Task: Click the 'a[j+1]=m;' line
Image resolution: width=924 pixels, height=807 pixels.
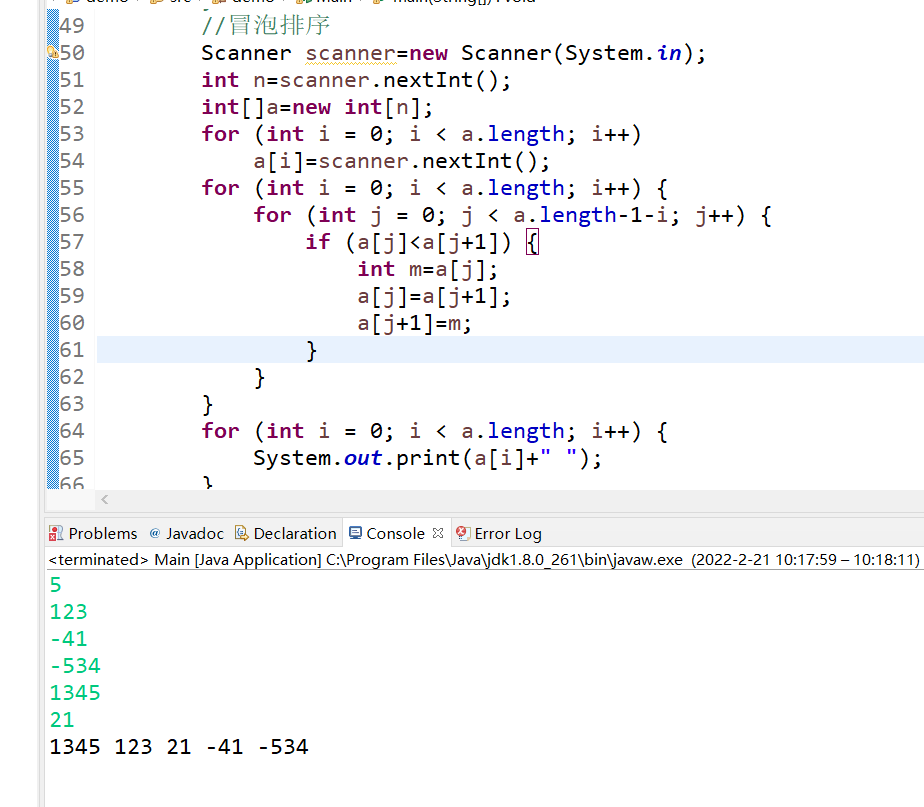Action: [414, 323]
